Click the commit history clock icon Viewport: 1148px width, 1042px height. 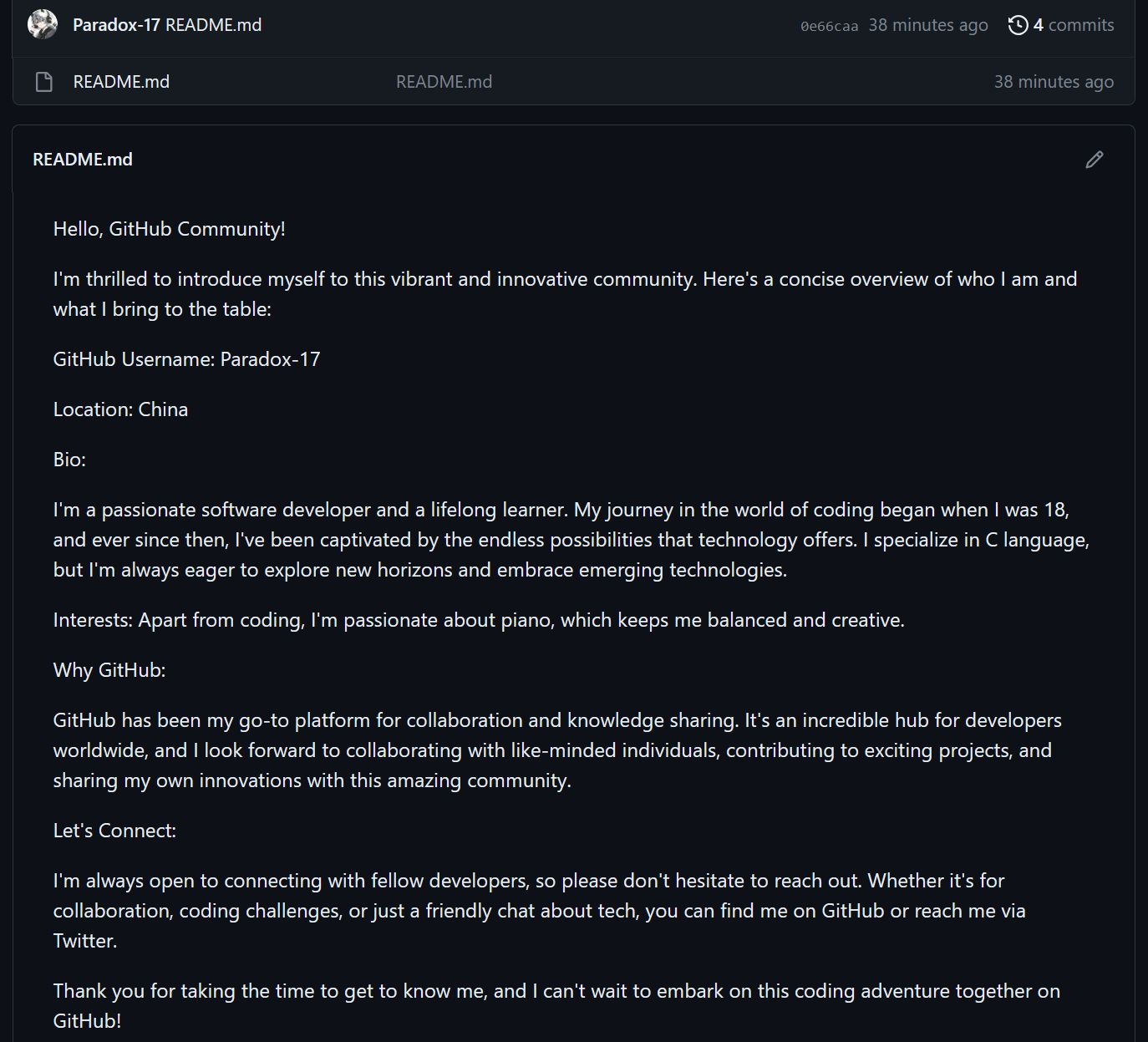tap(1018, 25)
